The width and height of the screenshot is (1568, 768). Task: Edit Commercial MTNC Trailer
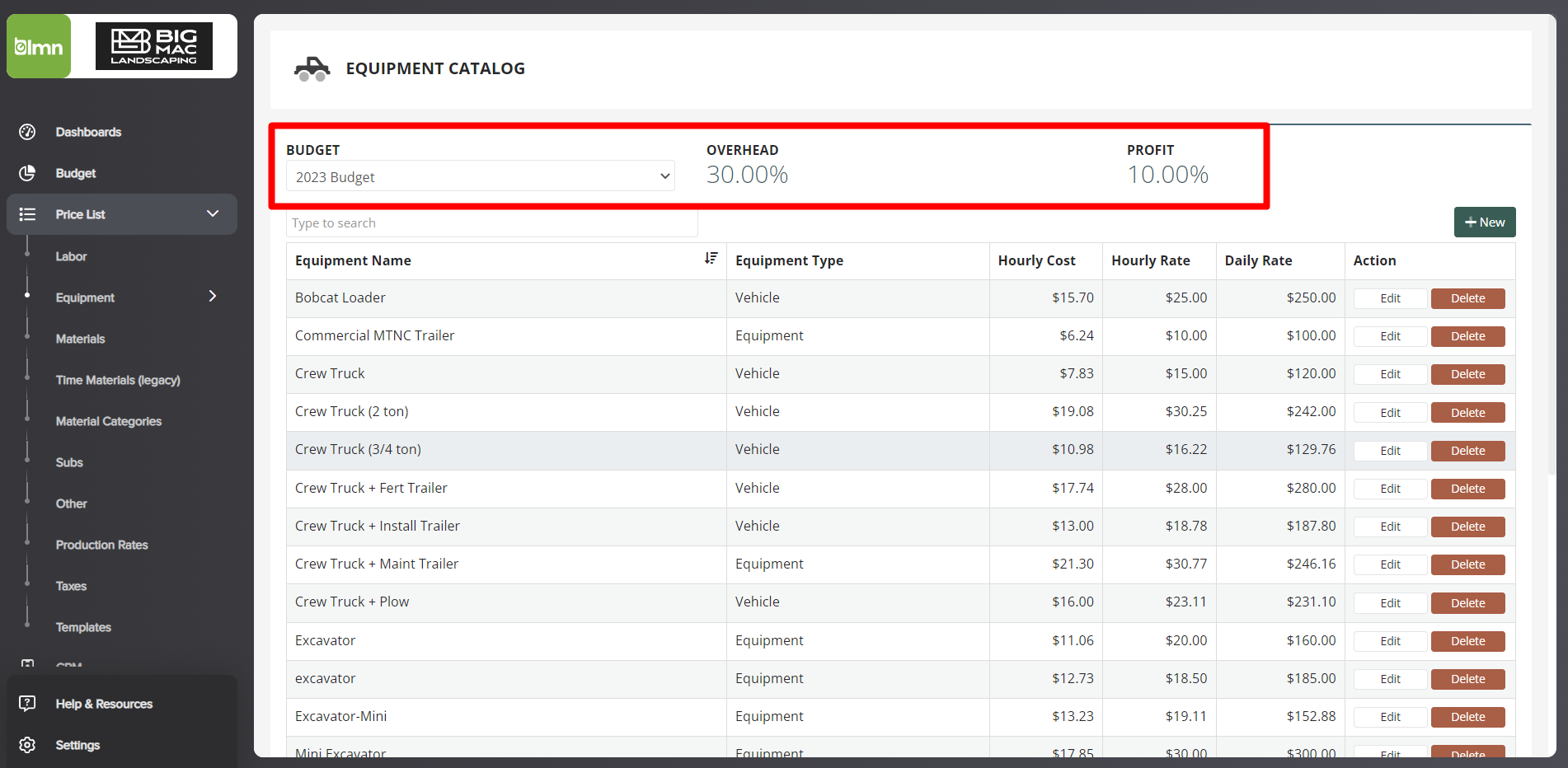point(1390,336)
